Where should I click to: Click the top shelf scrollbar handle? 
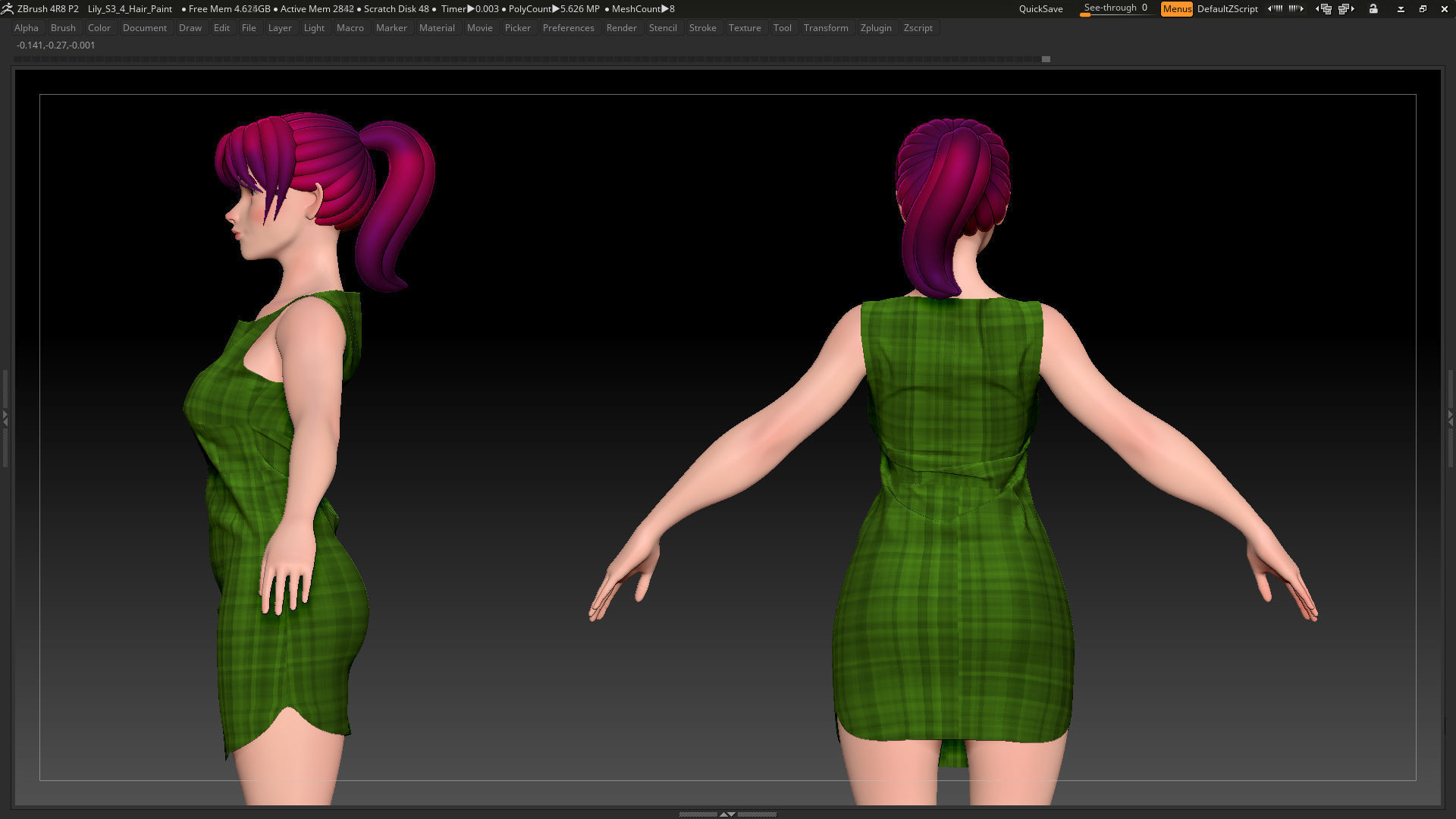pyautogui.click(x=1046, y=59)
